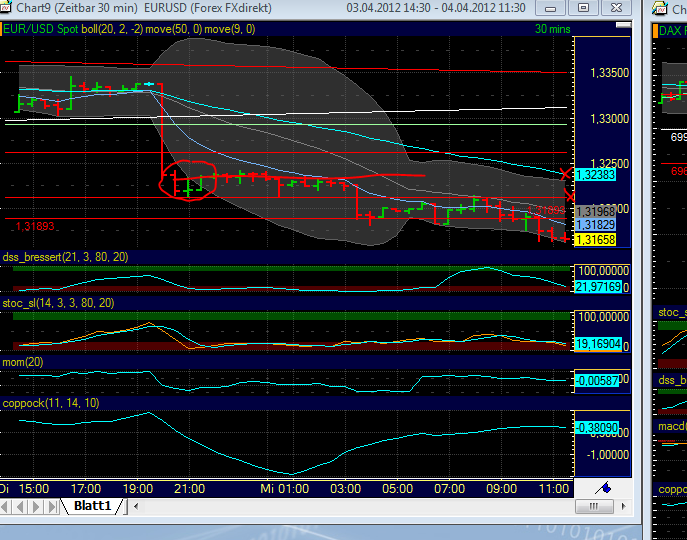
Task: Select the boll(20, 2, -2) indicator label
Action: pos(112,29)
